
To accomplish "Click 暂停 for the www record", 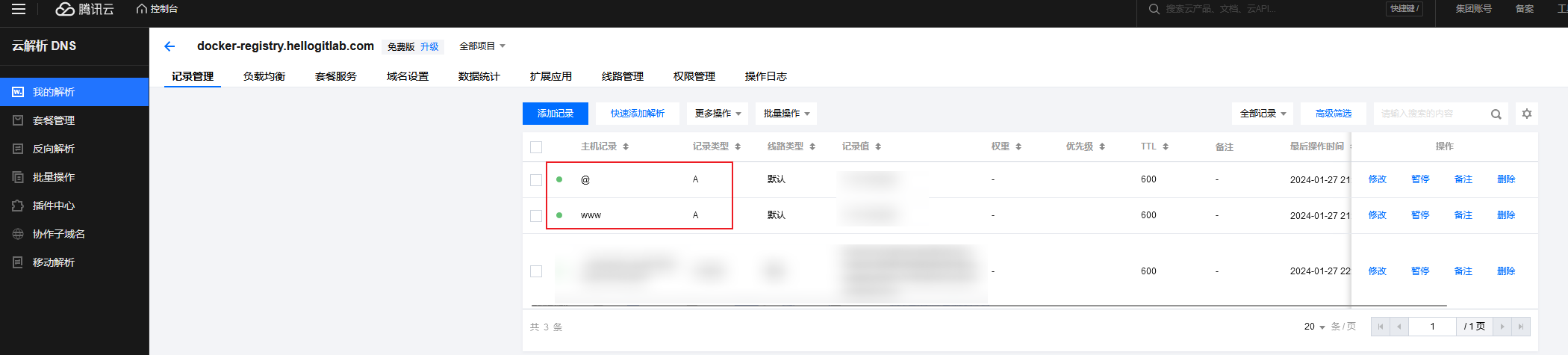I will tap(1420, 215).
